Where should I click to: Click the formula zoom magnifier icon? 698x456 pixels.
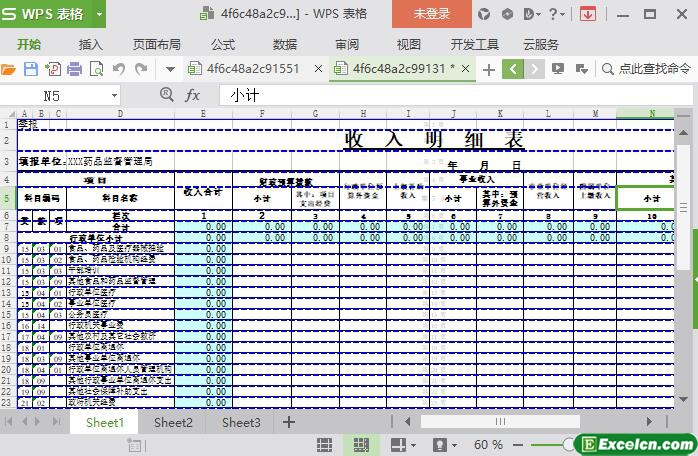(166, 95)
